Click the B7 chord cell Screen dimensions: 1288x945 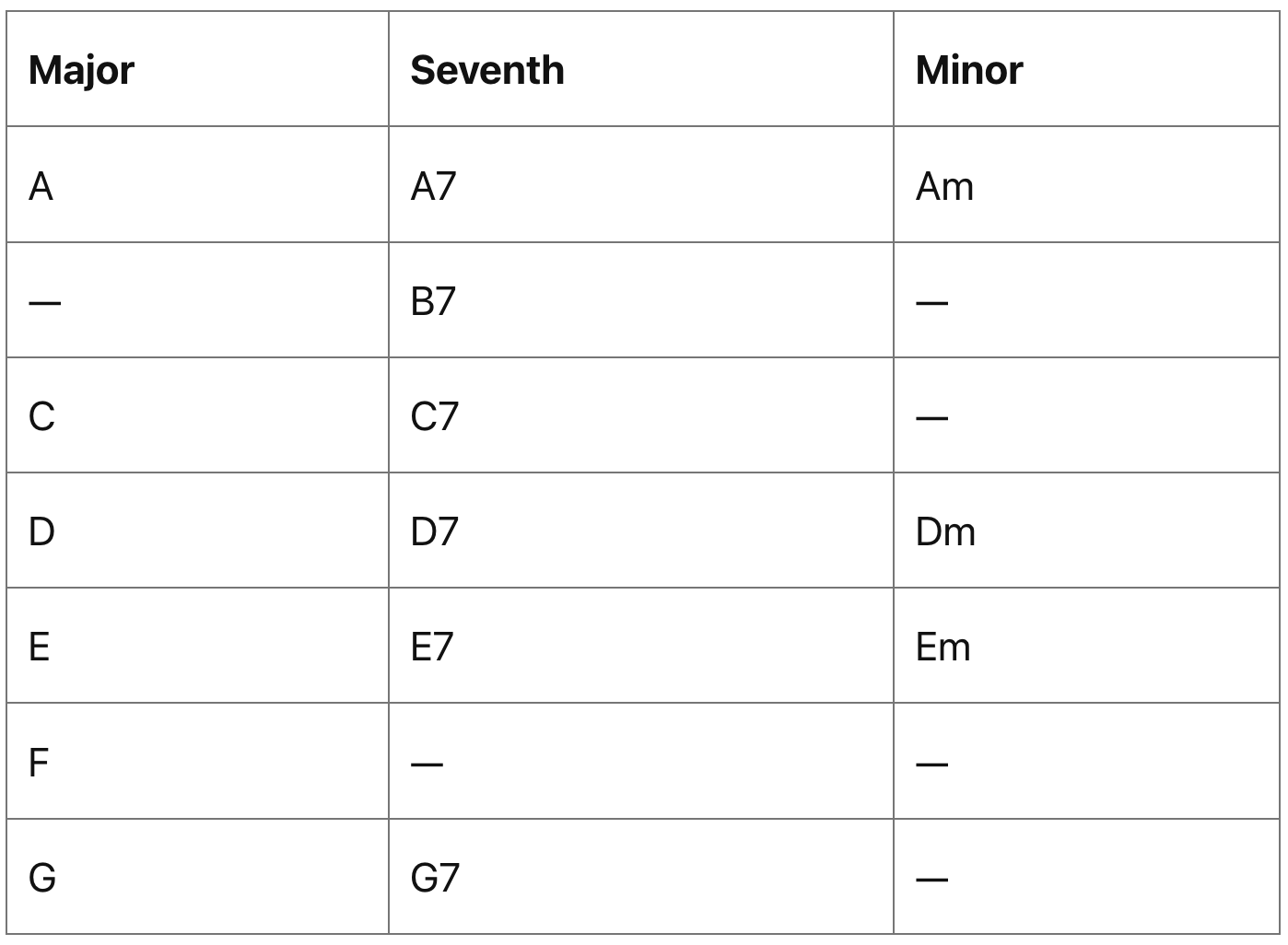(x=433, y=302)
